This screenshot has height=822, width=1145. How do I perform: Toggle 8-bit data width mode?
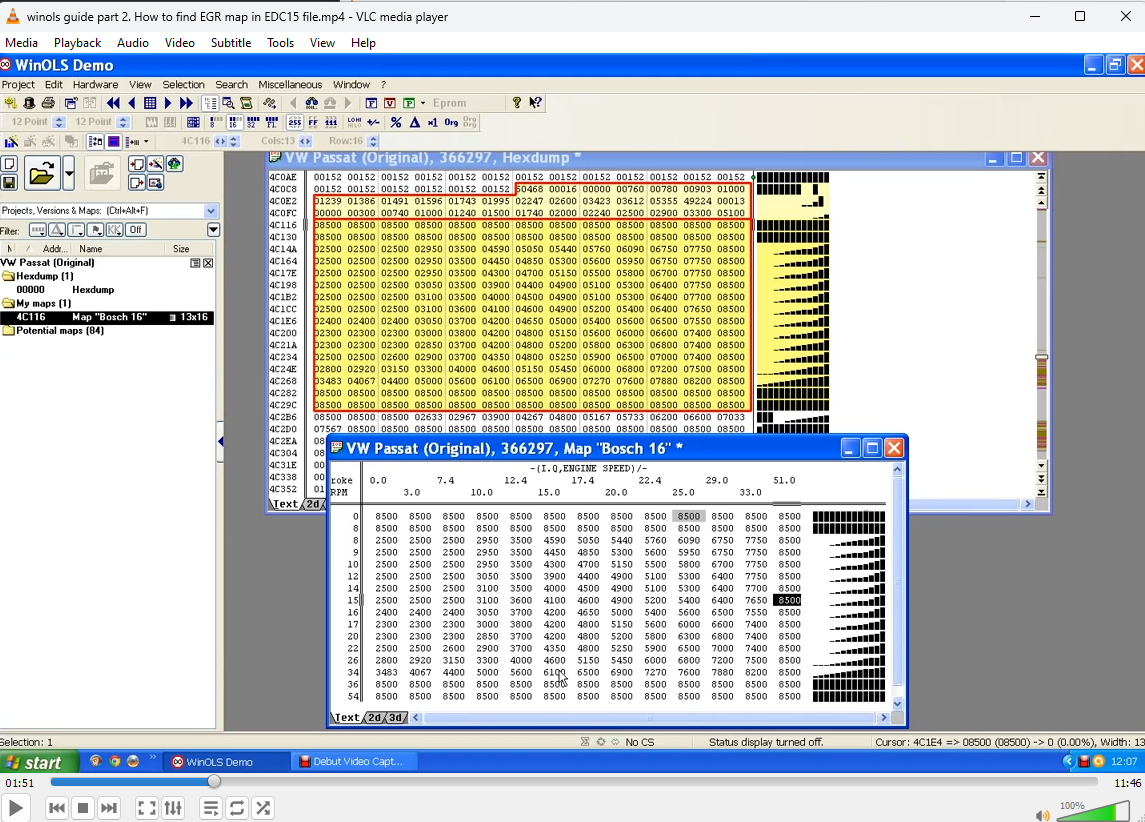215,122
